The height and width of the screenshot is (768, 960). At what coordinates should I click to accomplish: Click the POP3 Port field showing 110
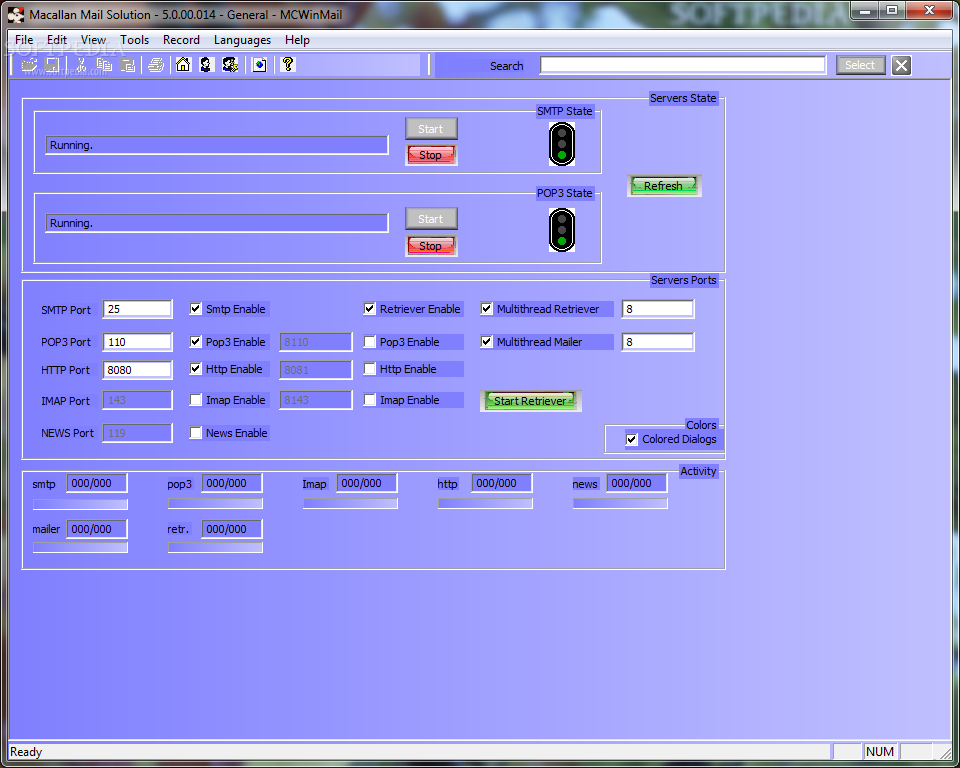coord(138,342)
